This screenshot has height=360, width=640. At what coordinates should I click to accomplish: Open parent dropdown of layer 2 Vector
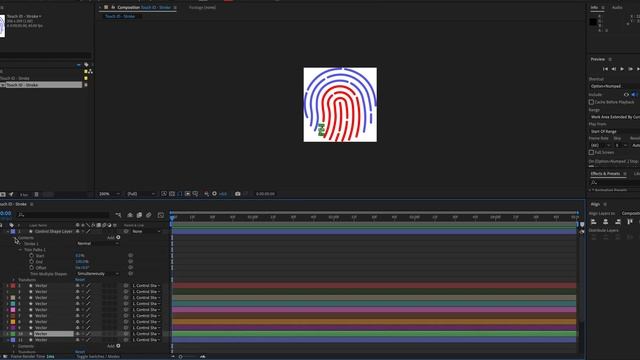(x=146, y=286)
